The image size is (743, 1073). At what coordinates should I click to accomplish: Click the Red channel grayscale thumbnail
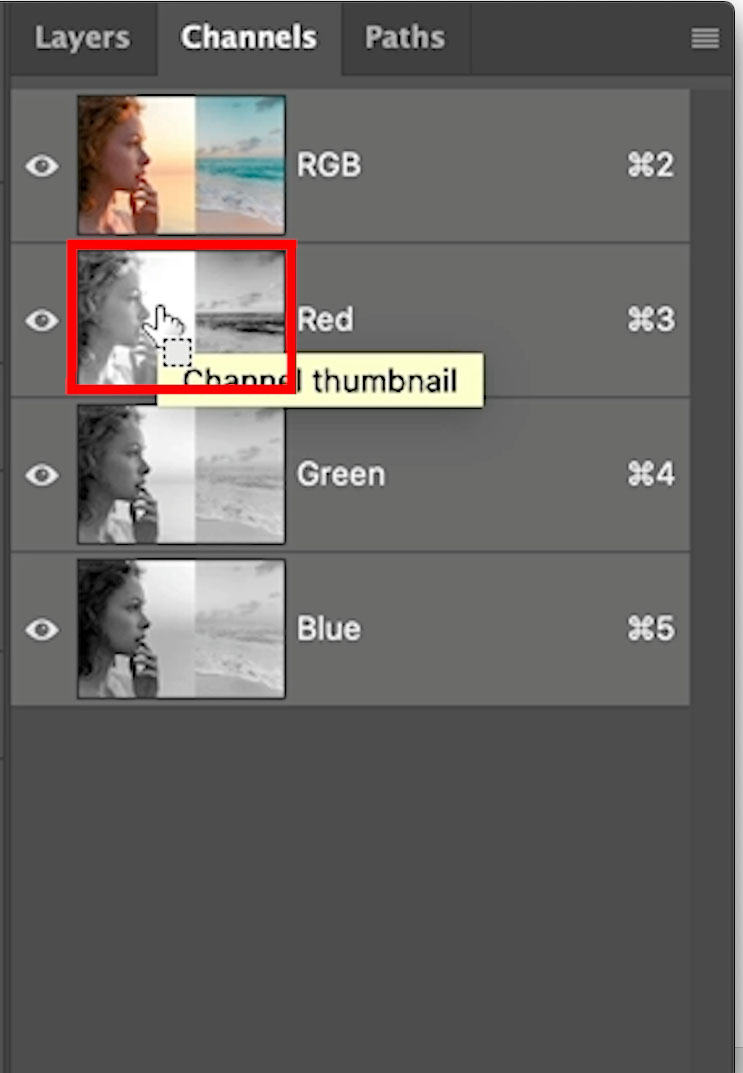point(181,316)
